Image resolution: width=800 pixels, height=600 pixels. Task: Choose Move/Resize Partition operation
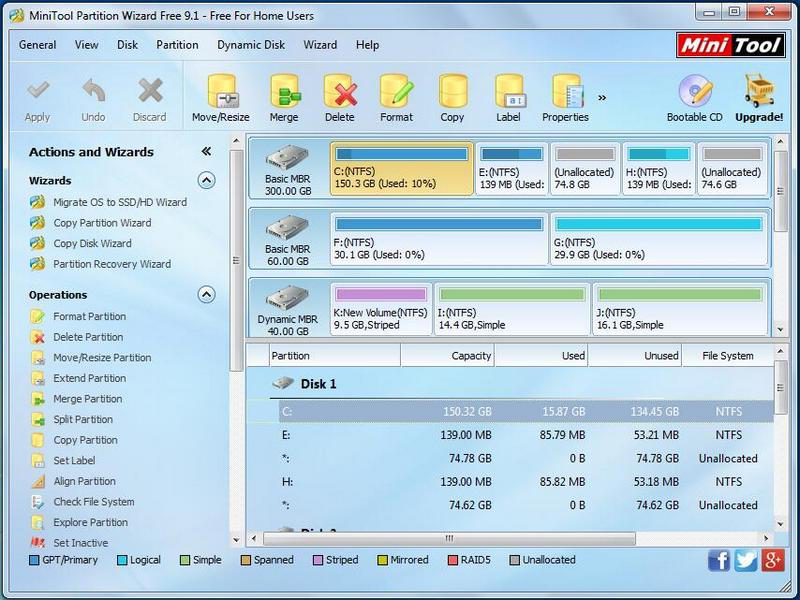click(x=91, y=358)
